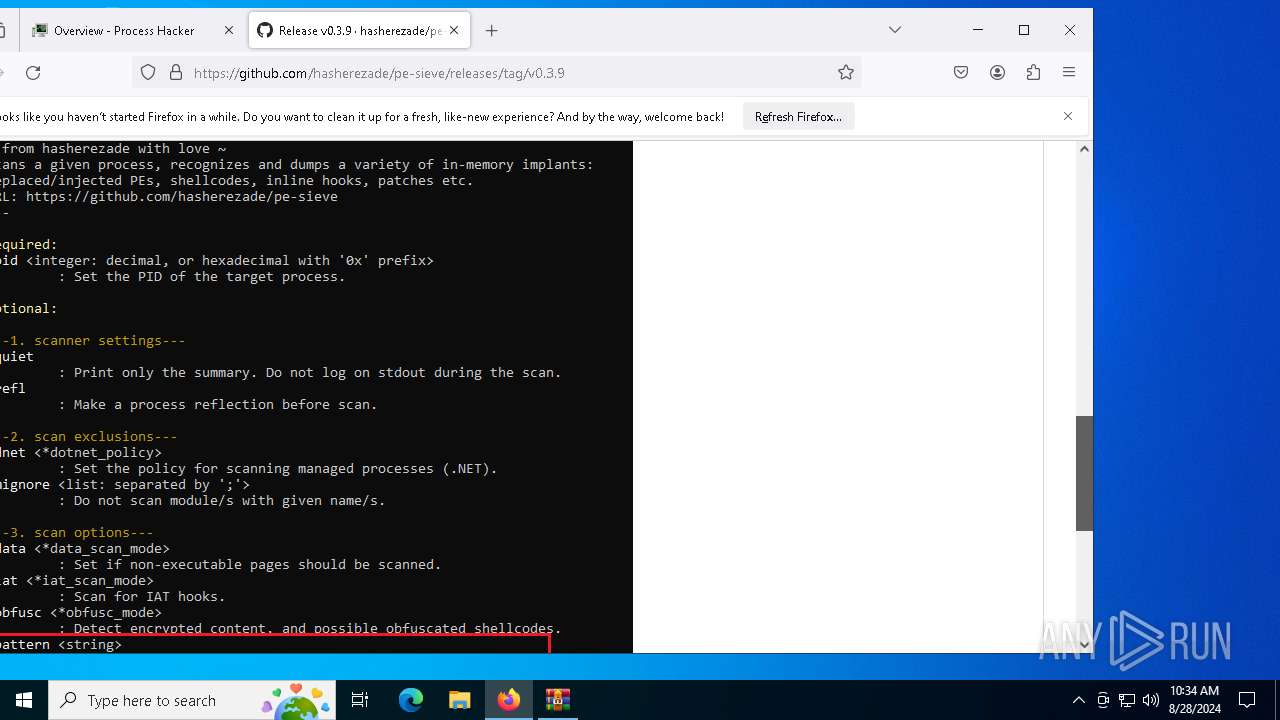The height and width of the screenshot is (720, 1280).
Task: Dismiss the Firefox refresh notification bar
Action: (x=1068, y=116)
